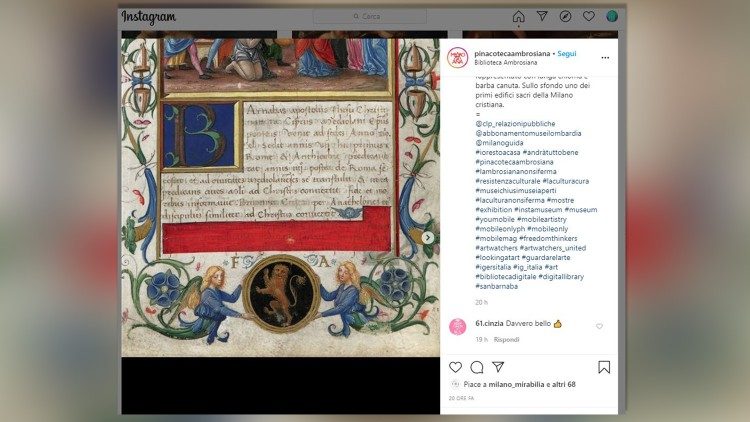Open the @clp_relazionipubbliche mention
The image size is (750, 422).
[515, 123]
